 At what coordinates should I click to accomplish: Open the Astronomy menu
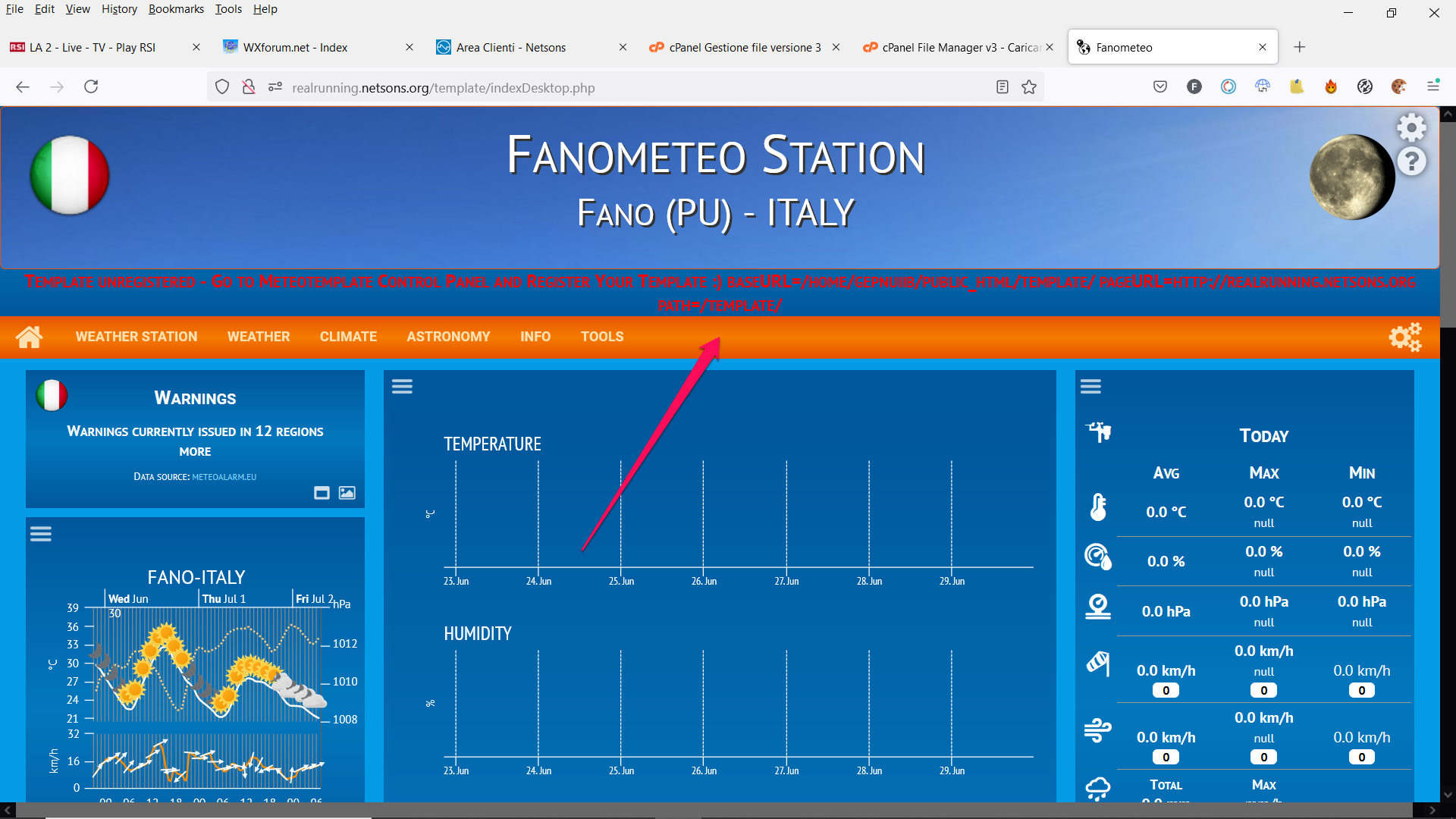tap(448, 337)
